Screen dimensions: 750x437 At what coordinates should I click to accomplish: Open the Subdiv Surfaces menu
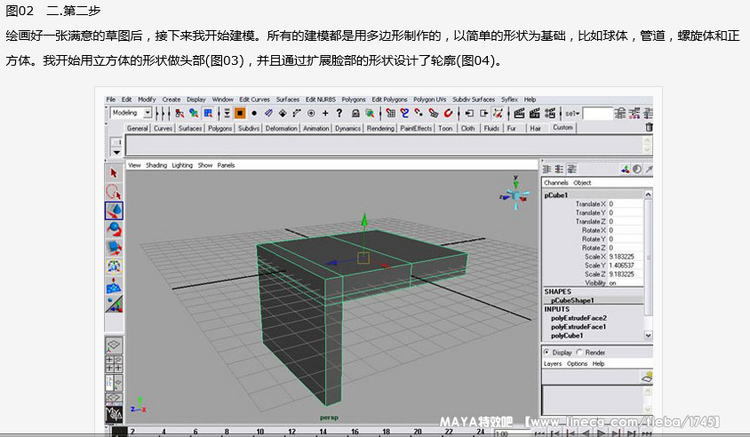point(474,99)
